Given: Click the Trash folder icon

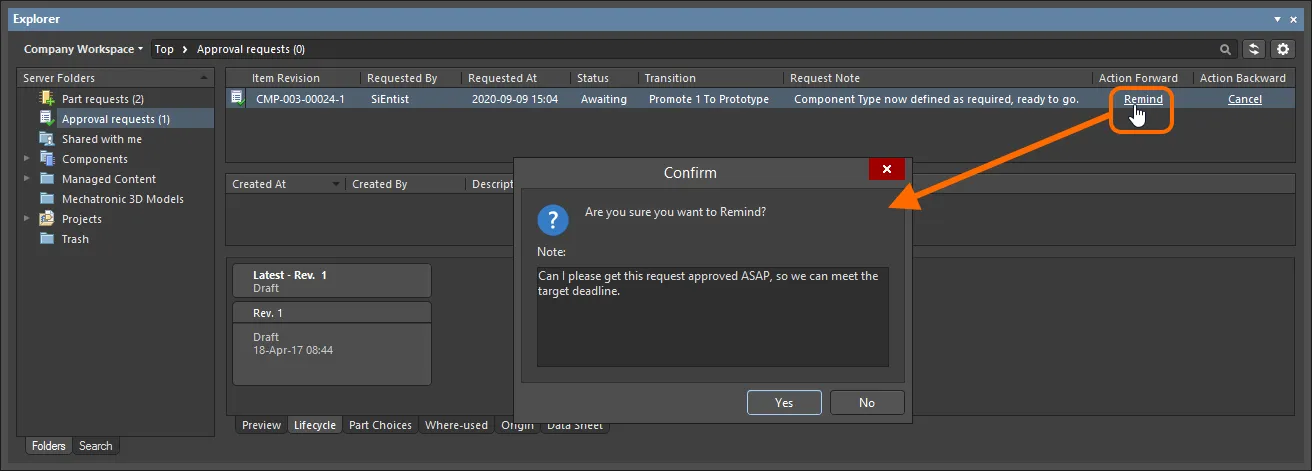Looking at the screenshot, I should (47, 239).
